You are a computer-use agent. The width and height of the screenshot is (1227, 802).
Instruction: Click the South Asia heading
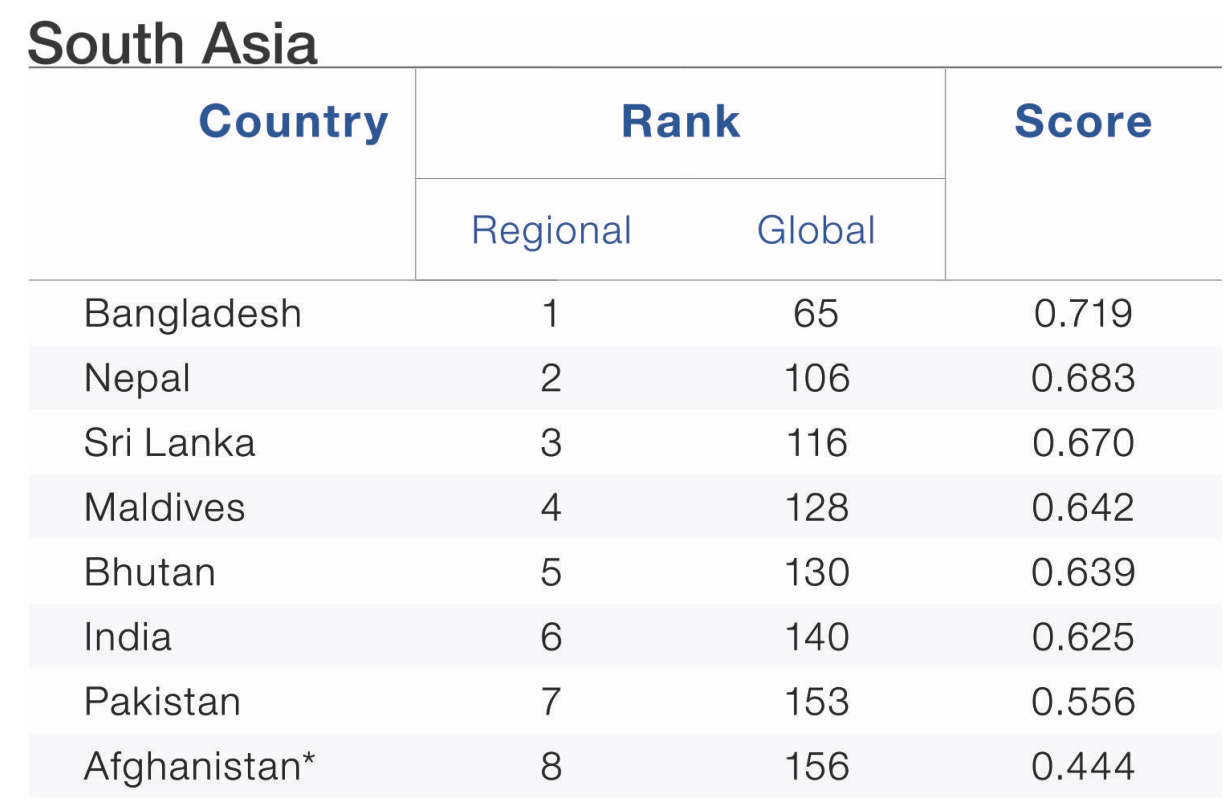click(x=172, y=43)
